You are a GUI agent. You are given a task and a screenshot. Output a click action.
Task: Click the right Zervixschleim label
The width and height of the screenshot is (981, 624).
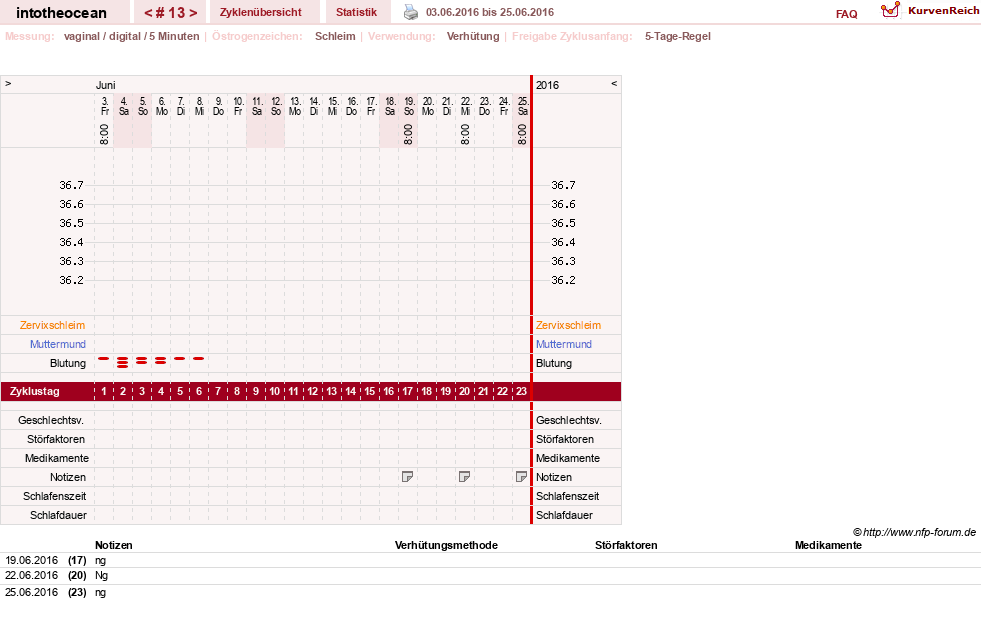click(x=568, y=325)
